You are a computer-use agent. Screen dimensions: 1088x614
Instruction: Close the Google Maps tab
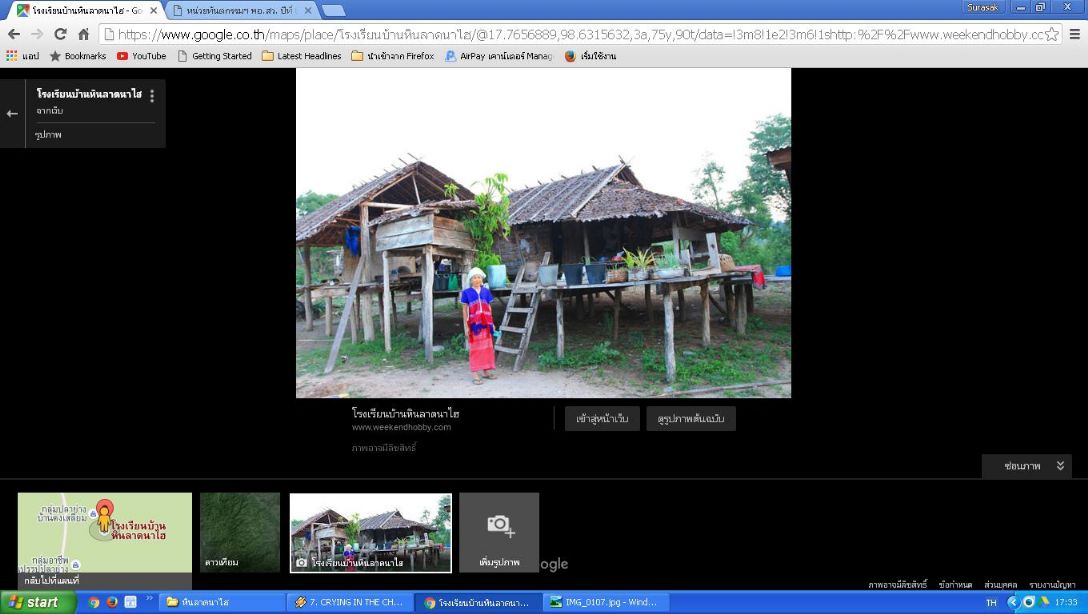click(x=154, y=10)
